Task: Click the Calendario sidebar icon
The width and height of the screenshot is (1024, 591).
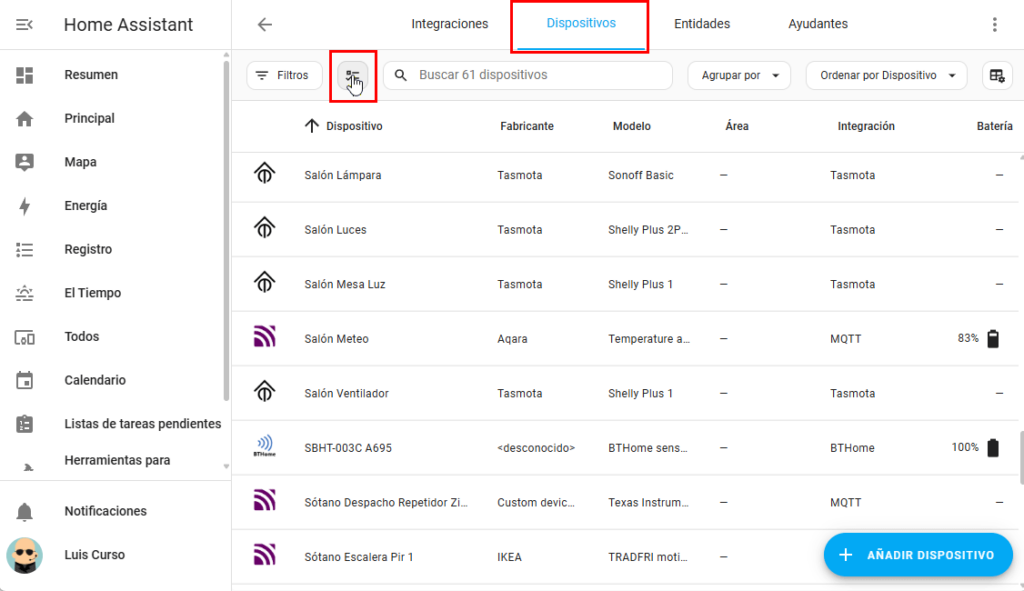Action: (25, 380)
